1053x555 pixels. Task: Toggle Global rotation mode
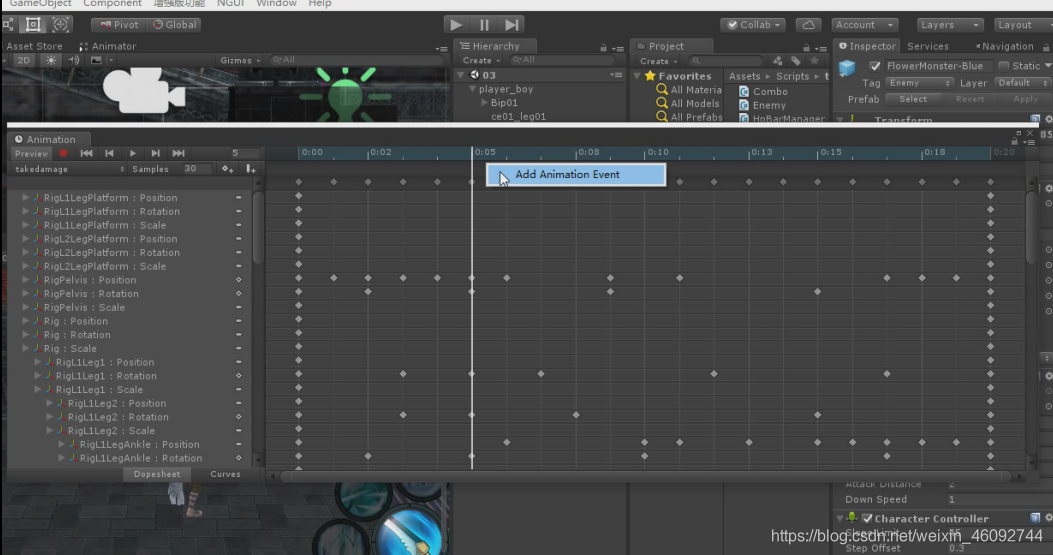click(175, 25)
